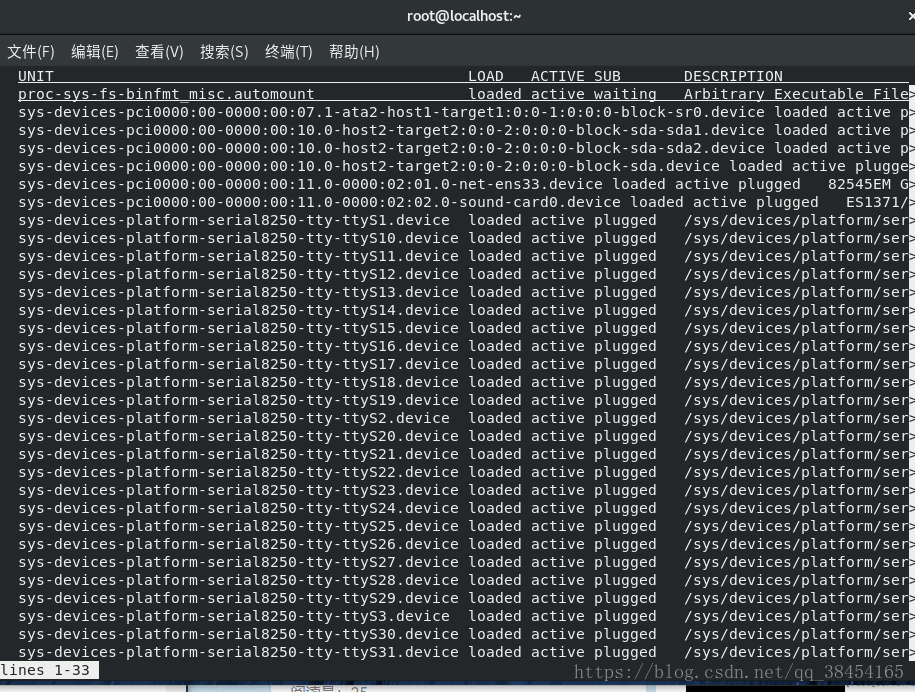
Task: Click the DESCRIPTION column header
Action: [733, 76]
